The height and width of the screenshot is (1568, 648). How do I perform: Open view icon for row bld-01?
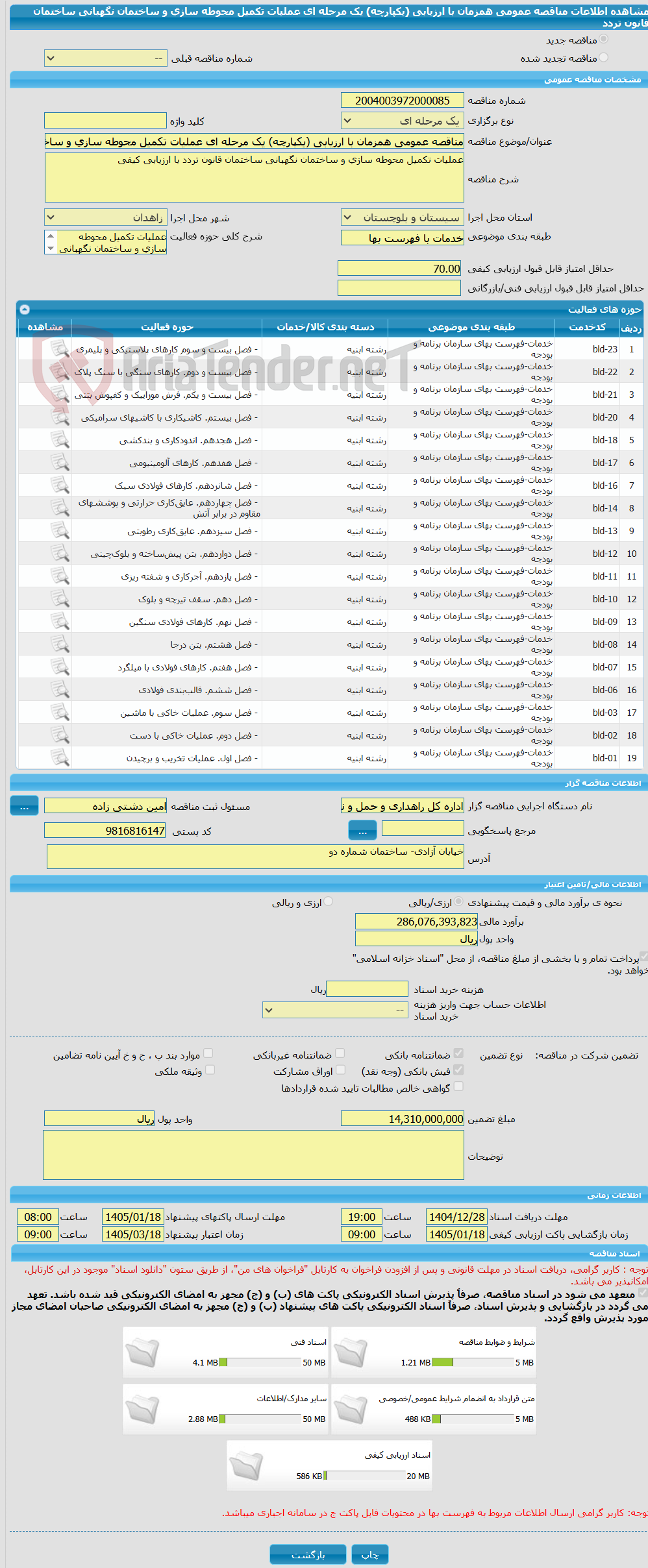coord(60,758)
